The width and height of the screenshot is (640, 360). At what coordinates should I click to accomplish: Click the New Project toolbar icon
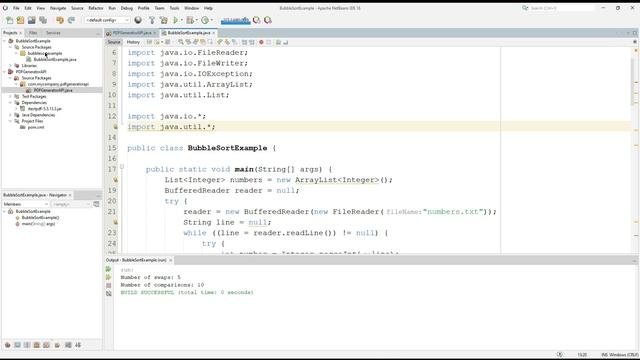pyautogui.click(x=20, y=20)
